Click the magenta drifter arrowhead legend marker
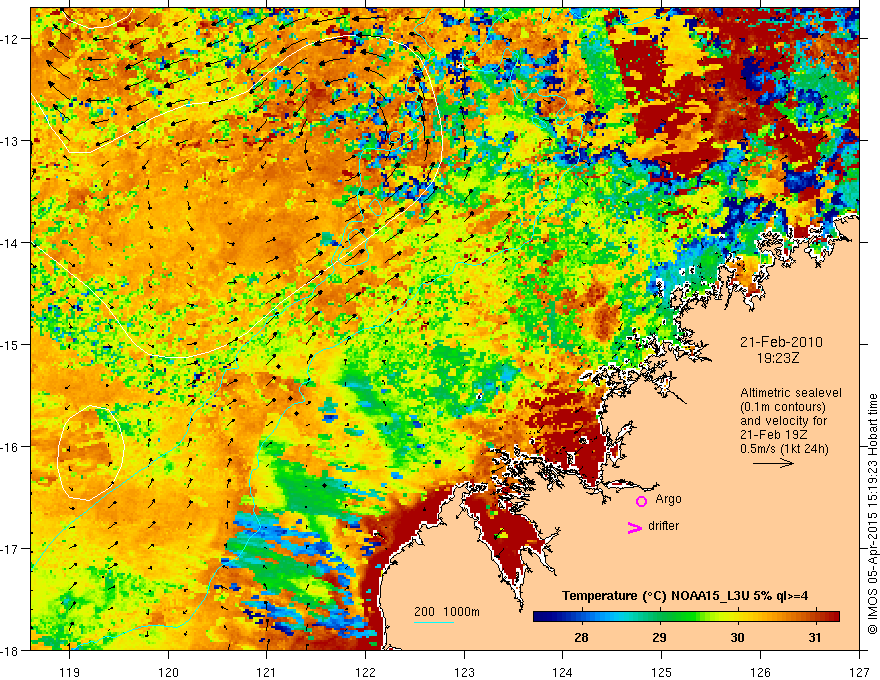The height and width of the screenshot is (680, 880). 635,527
